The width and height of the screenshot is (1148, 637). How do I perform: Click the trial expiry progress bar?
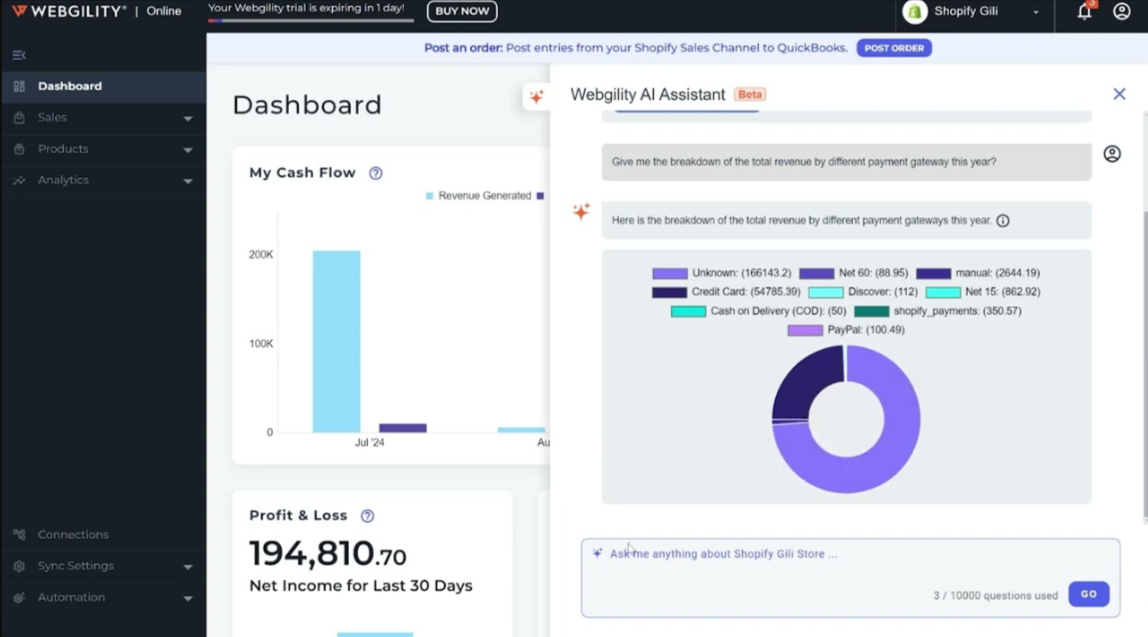[x=310, y=21]
